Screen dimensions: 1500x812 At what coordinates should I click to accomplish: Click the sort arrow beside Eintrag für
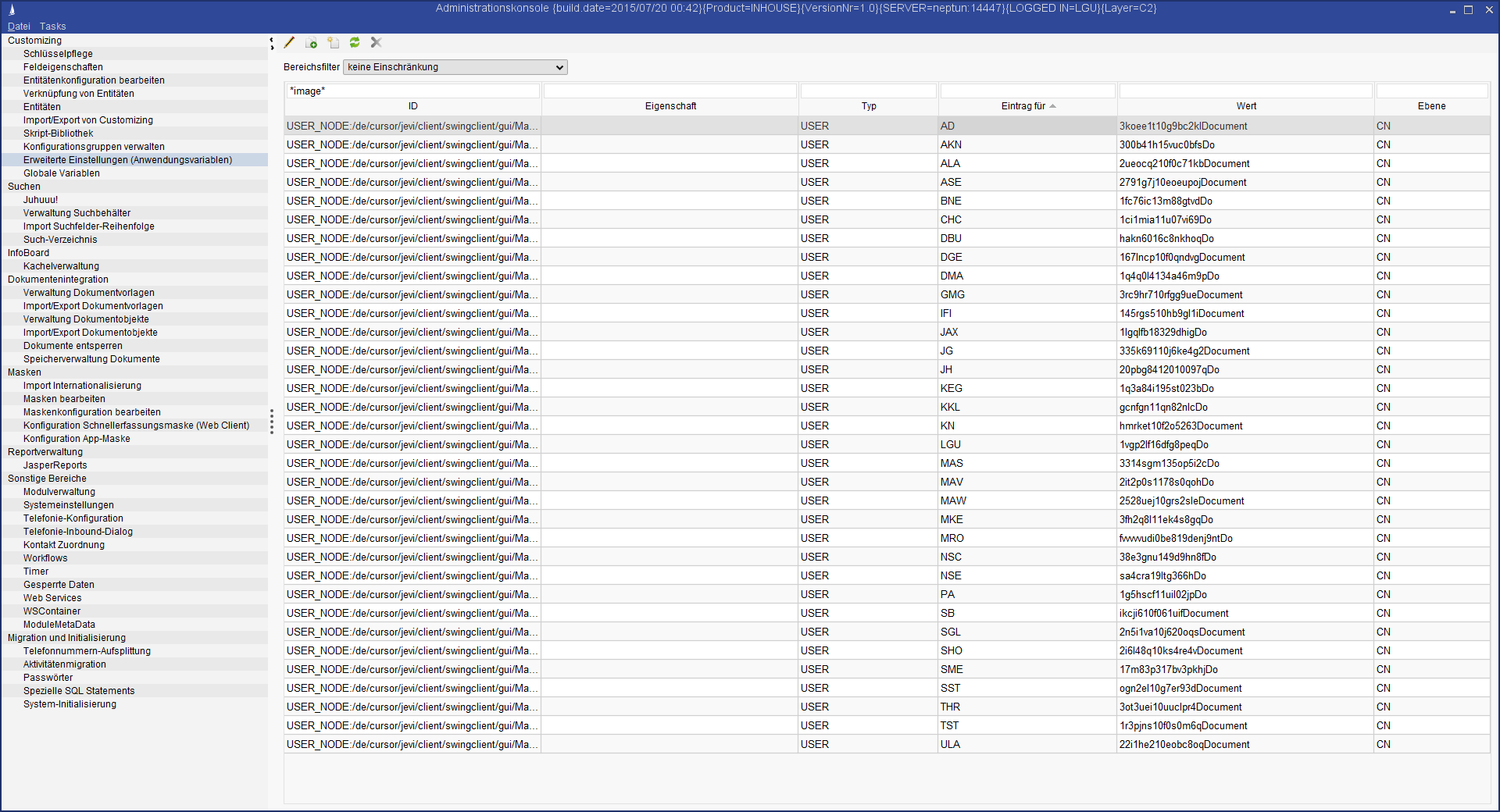pos(1052,106)
